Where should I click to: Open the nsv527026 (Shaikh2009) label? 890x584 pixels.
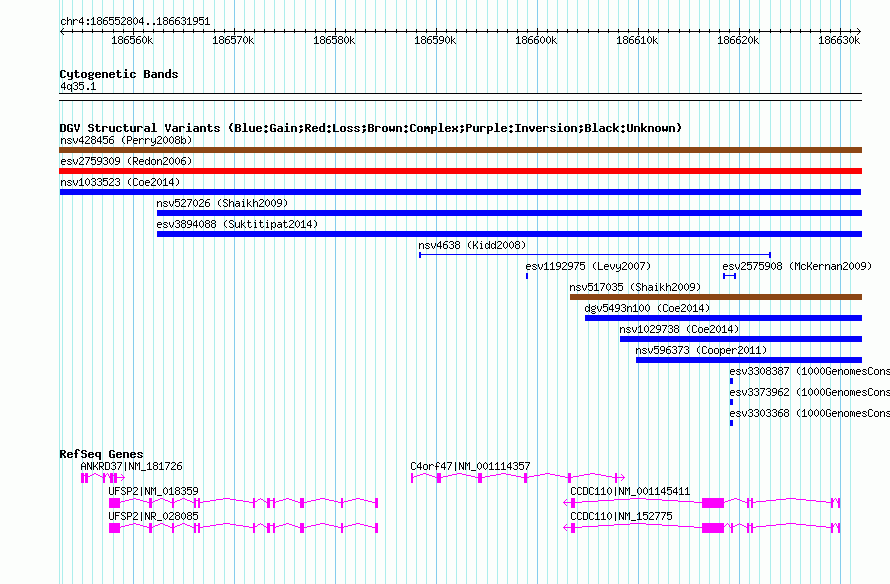point(222,203)
